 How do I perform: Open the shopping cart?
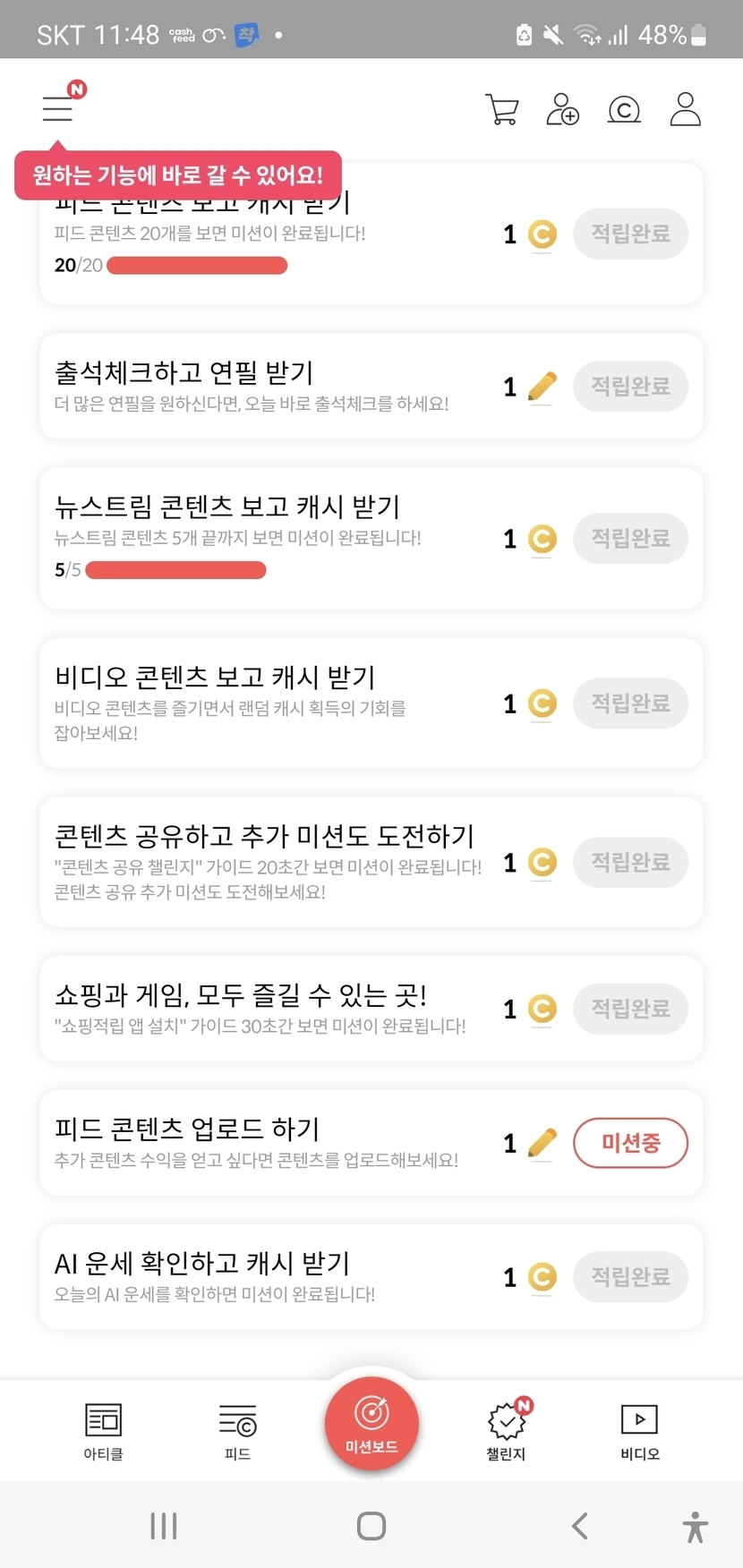(502, 109)
